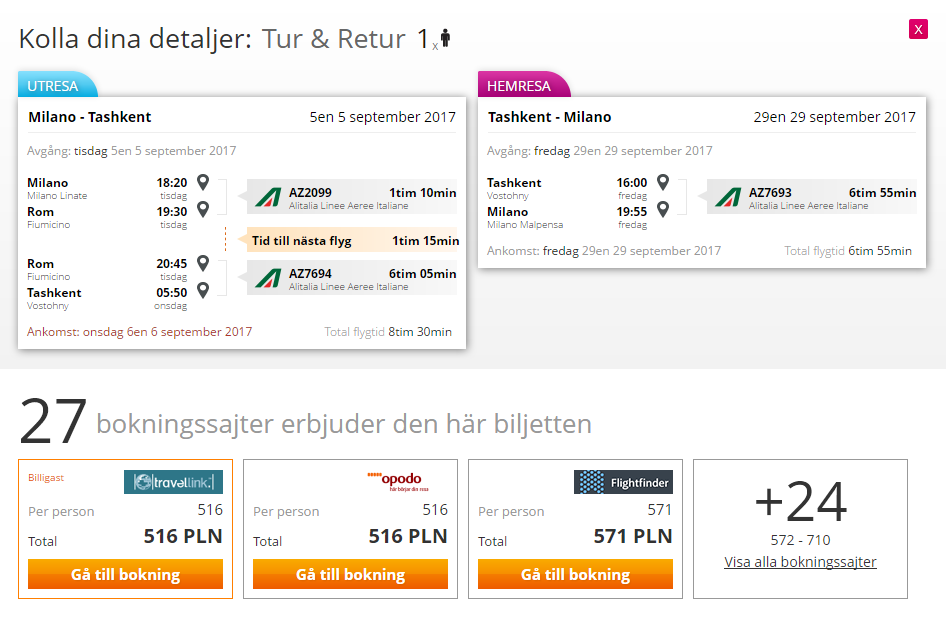The image size is (946, 618).
Task: Click the location pin at 18:20 Milano Linate
Action: (x=203, y=182)
